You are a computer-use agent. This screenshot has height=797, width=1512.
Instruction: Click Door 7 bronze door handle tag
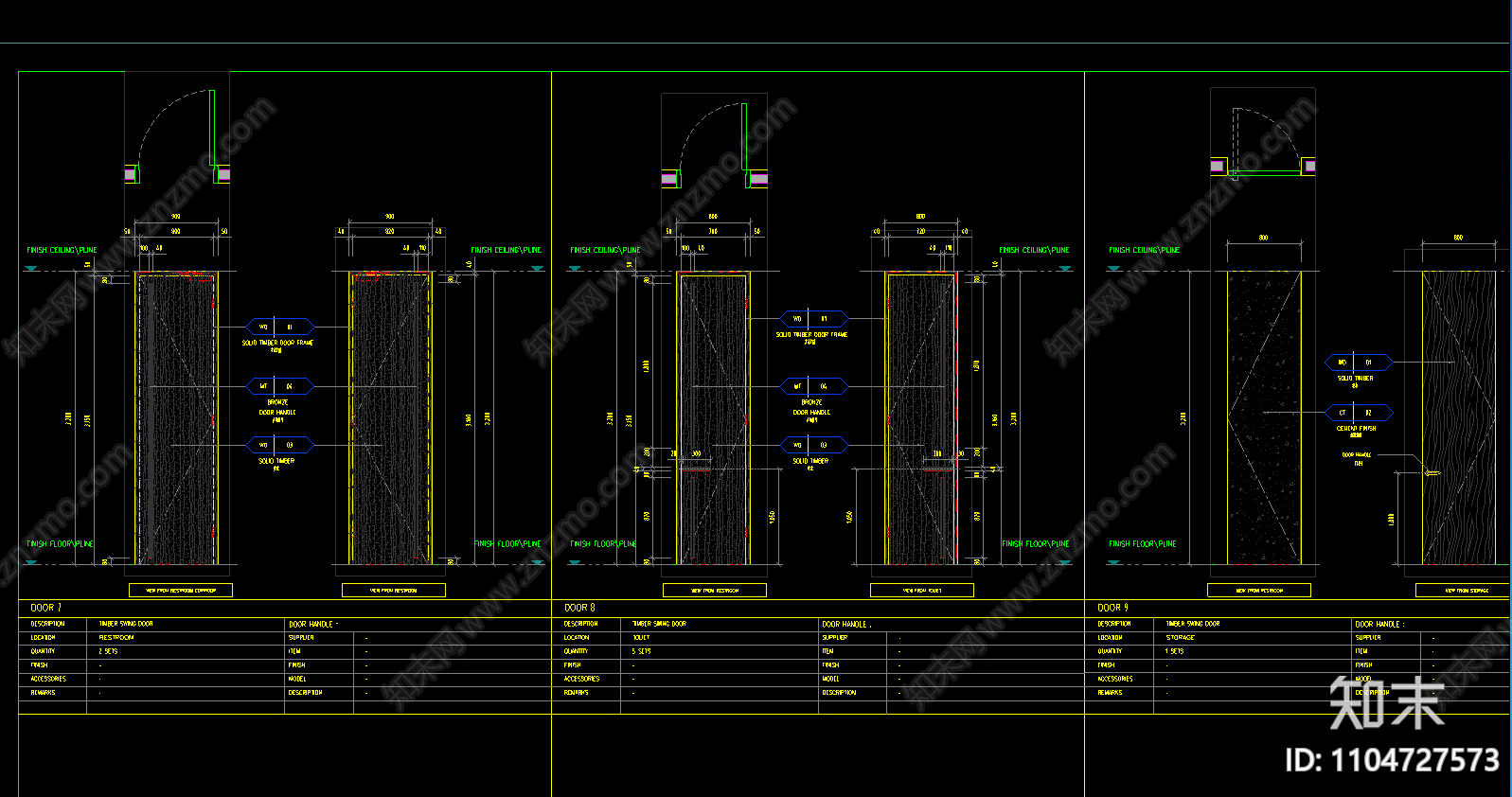click(277, 386)
